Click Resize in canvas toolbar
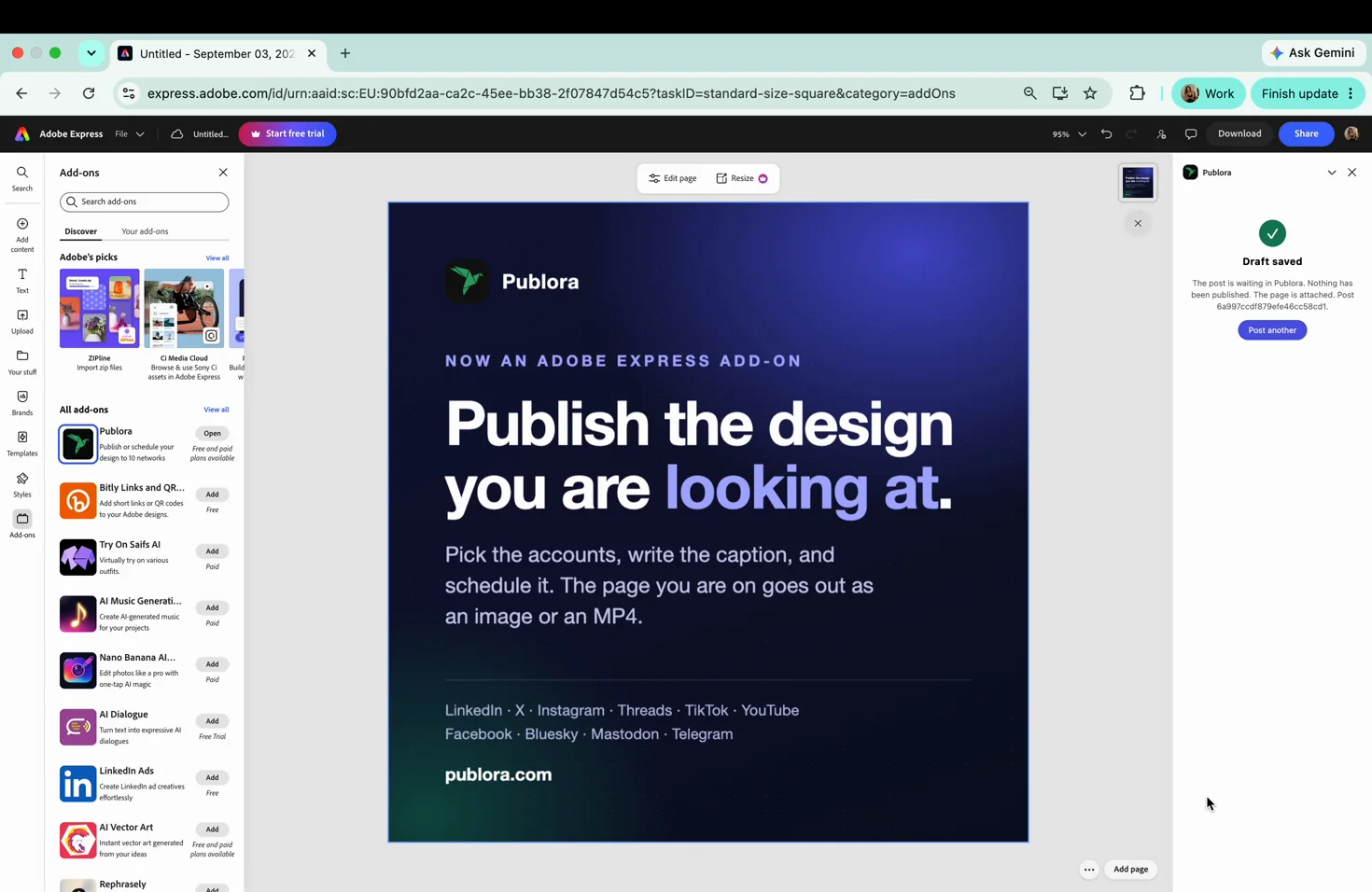The width and height of the screenshot is (1372, 892). [742, 178]
